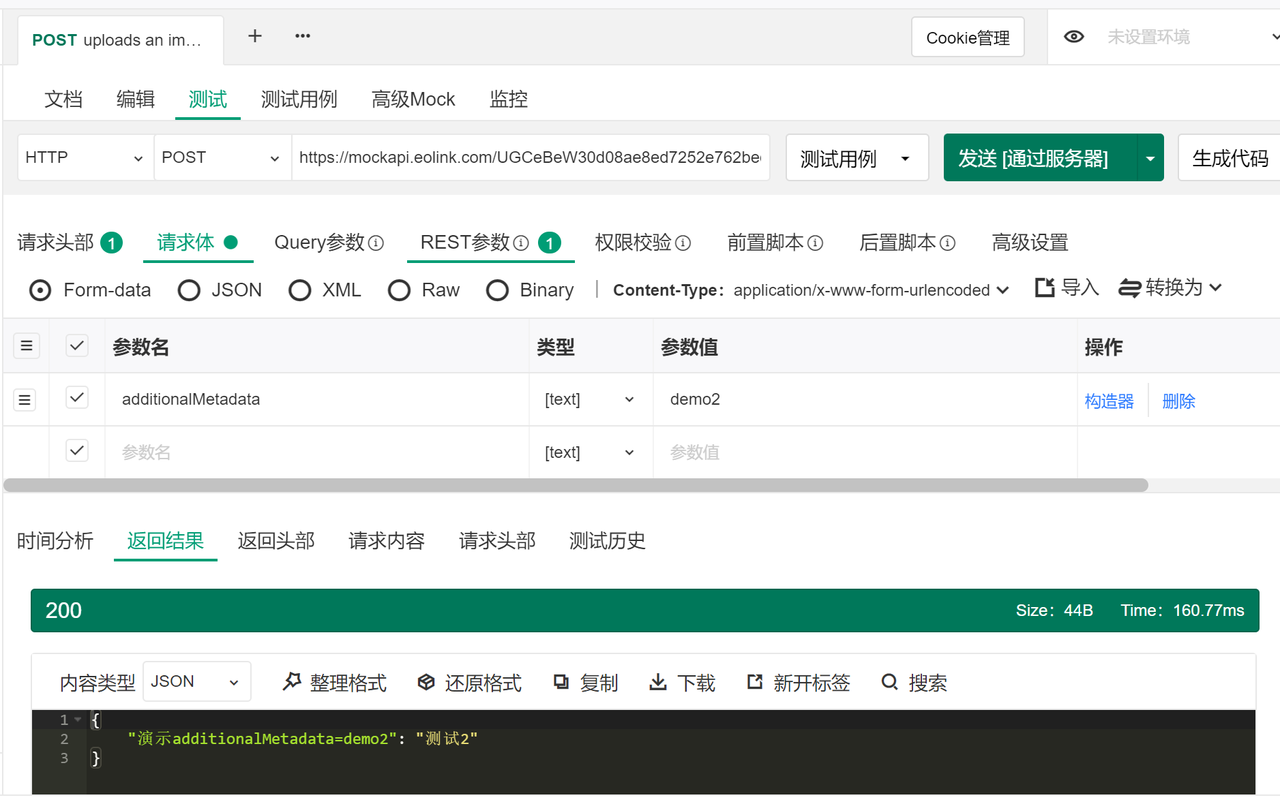
Task: Open the send button's dropdown arrow
Action: tap(1150, 158)
